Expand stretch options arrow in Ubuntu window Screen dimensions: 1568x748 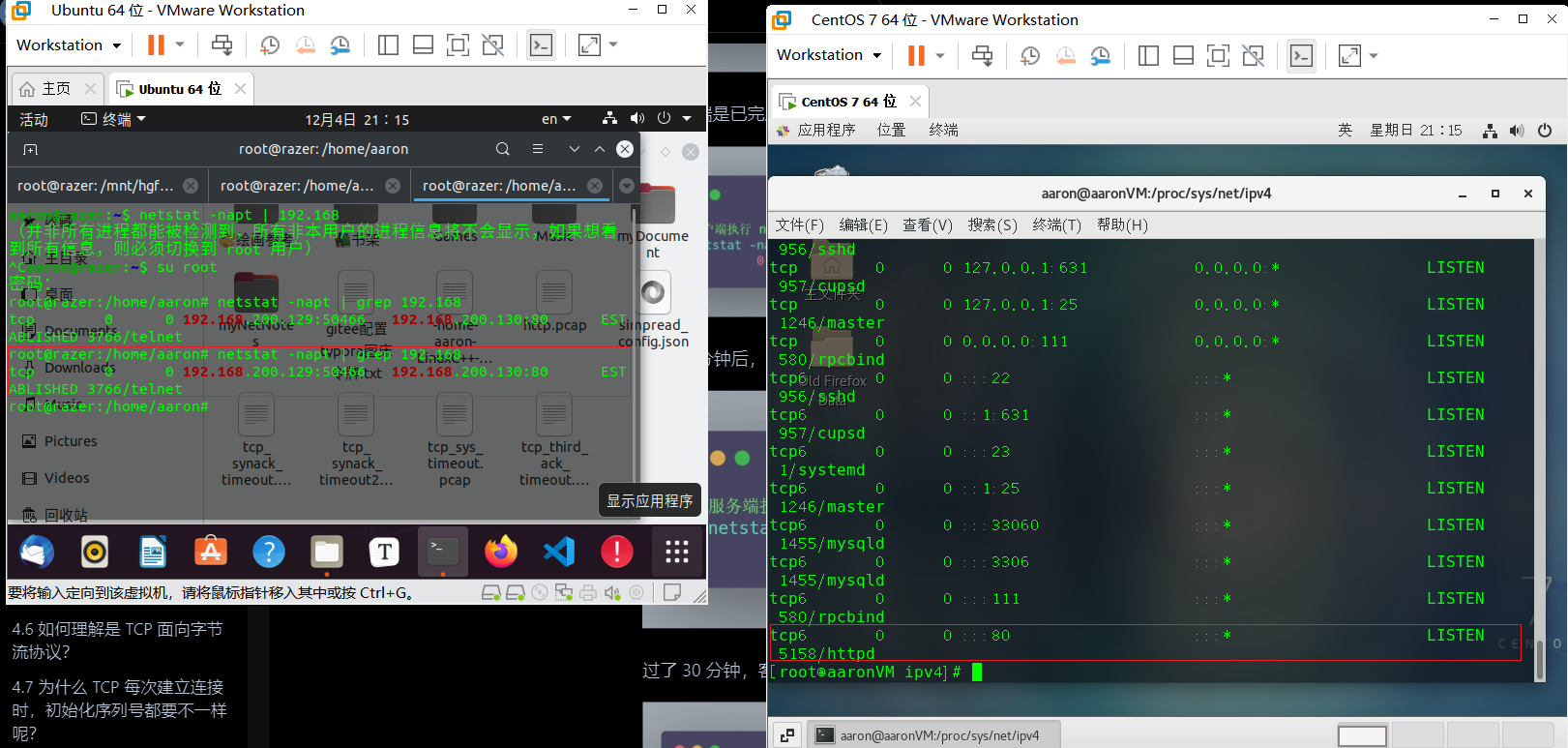[613, 45]
